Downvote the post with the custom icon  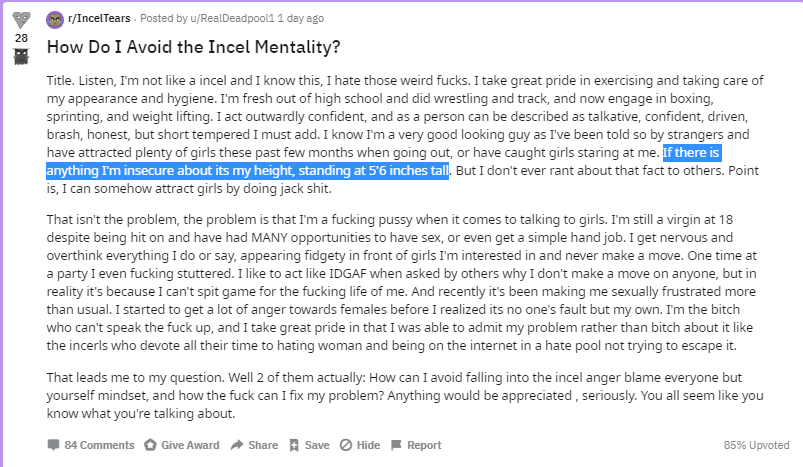(21, 56)
